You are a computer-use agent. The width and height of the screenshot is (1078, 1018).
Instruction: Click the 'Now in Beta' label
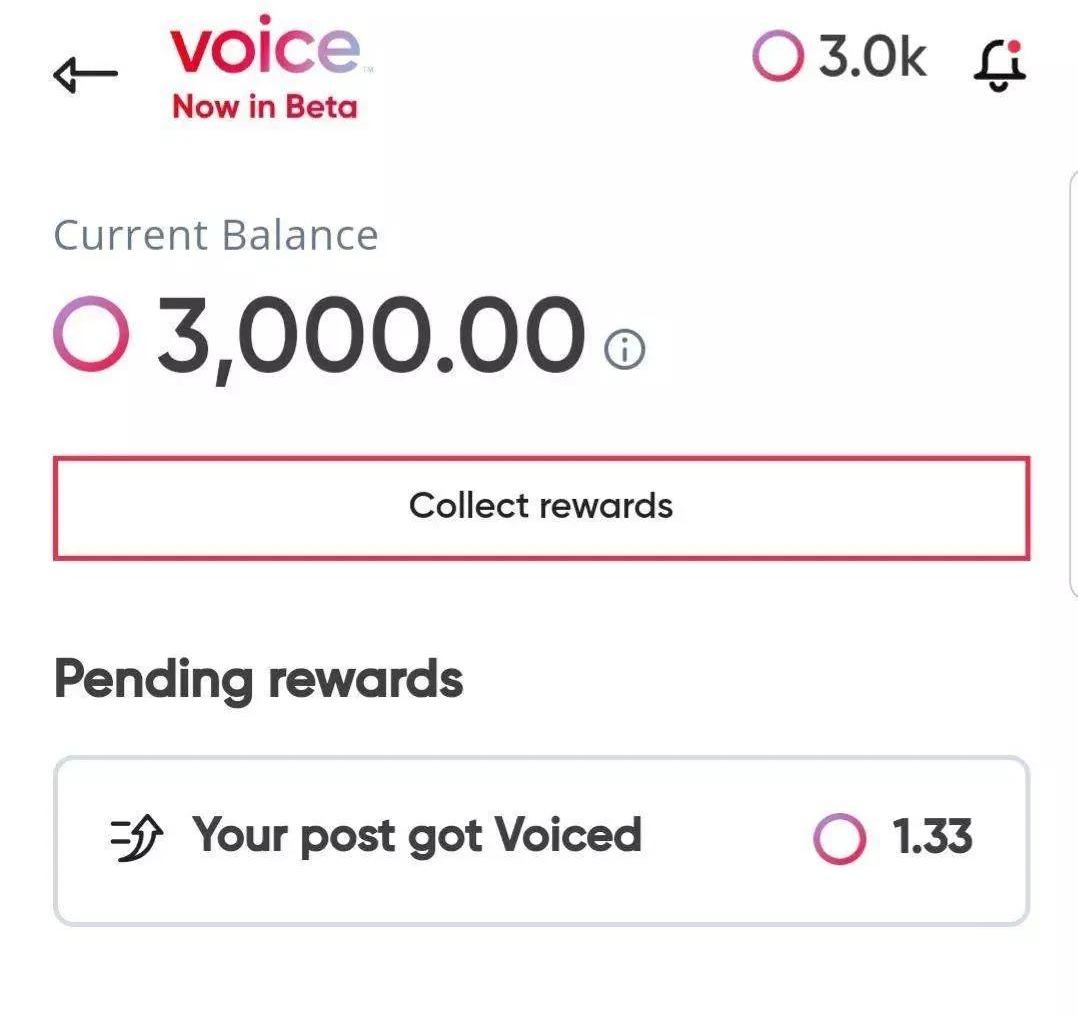point(264,107)
